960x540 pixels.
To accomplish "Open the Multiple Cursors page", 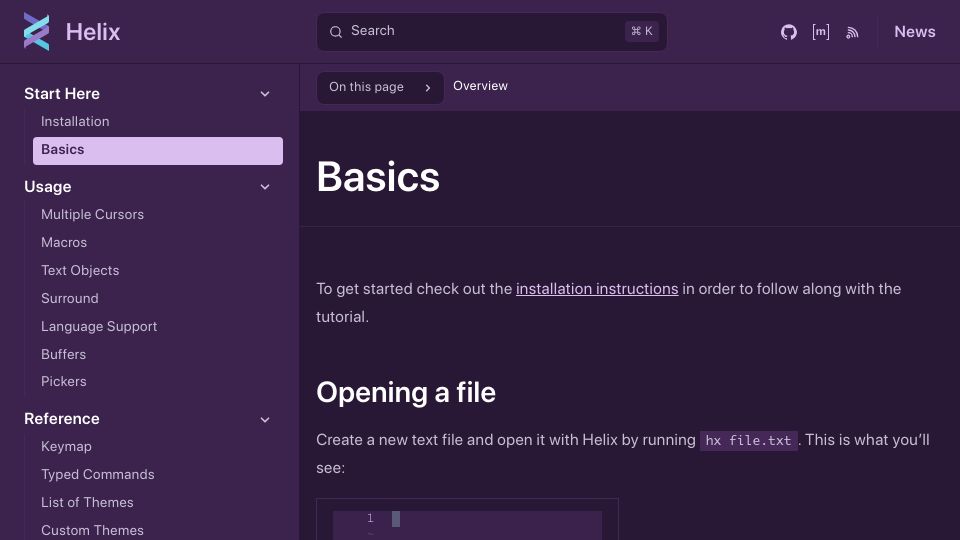I will coord(92,214).
